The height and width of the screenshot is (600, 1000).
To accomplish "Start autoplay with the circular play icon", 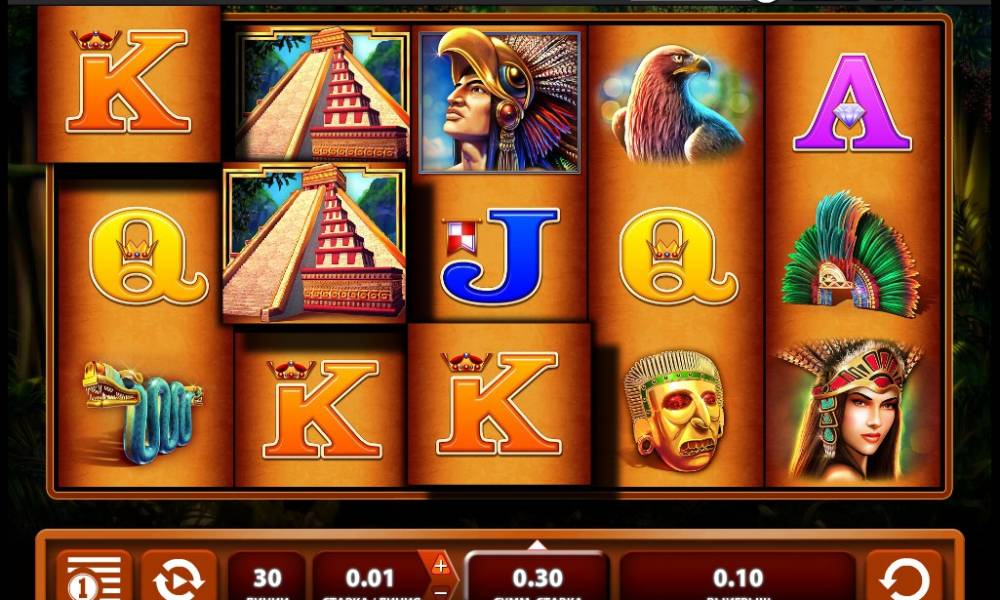I will coord(179,576).
